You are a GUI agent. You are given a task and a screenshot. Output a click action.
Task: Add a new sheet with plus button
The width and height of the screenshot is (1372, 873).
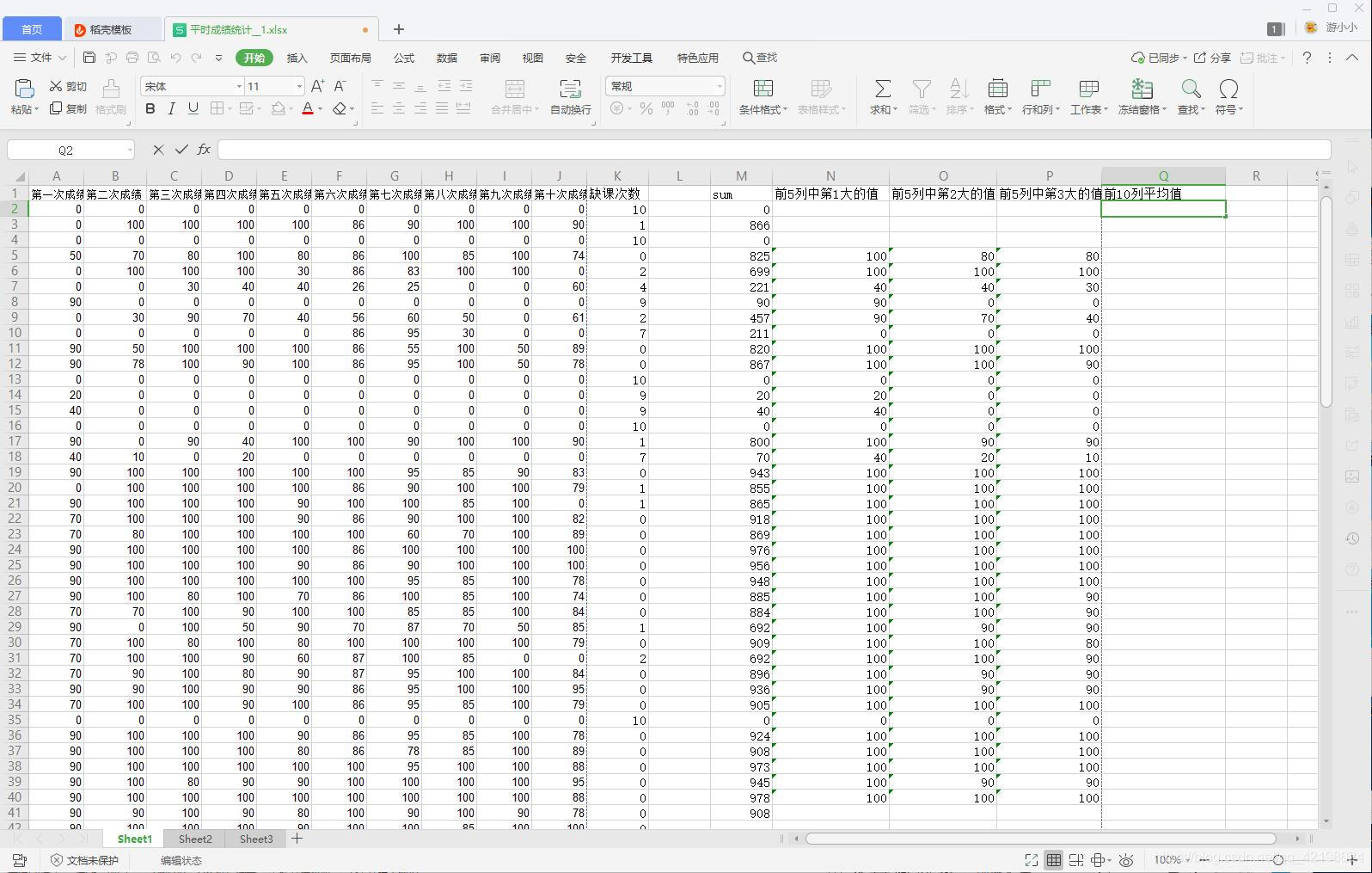coord(297,838)
